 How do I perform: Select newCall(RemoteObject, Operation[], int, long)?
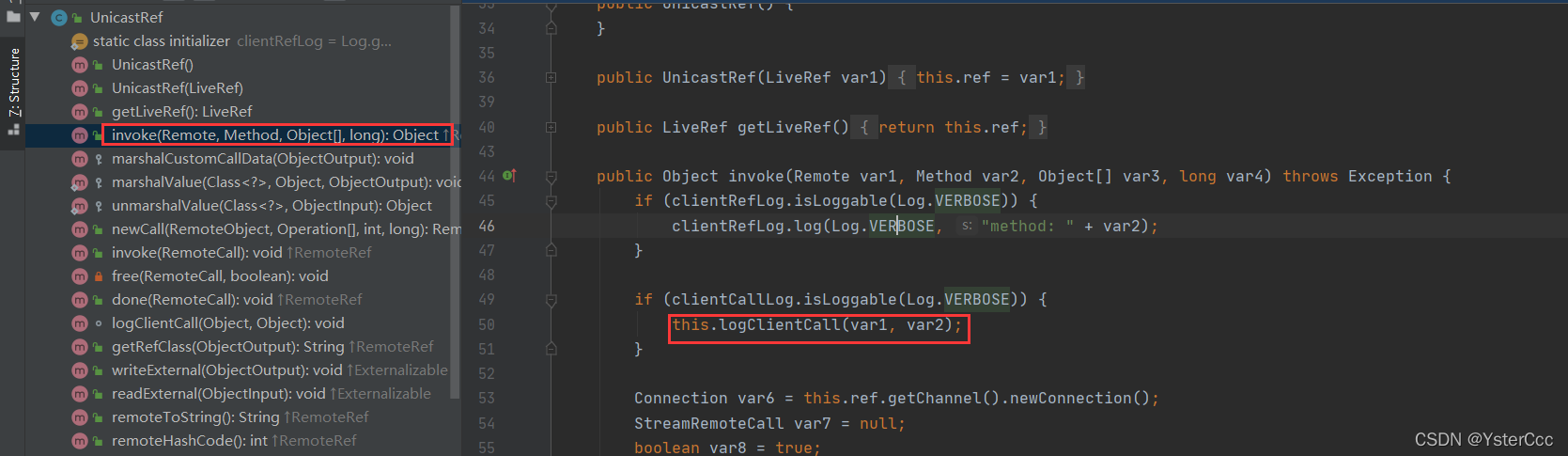pos(287,229)
